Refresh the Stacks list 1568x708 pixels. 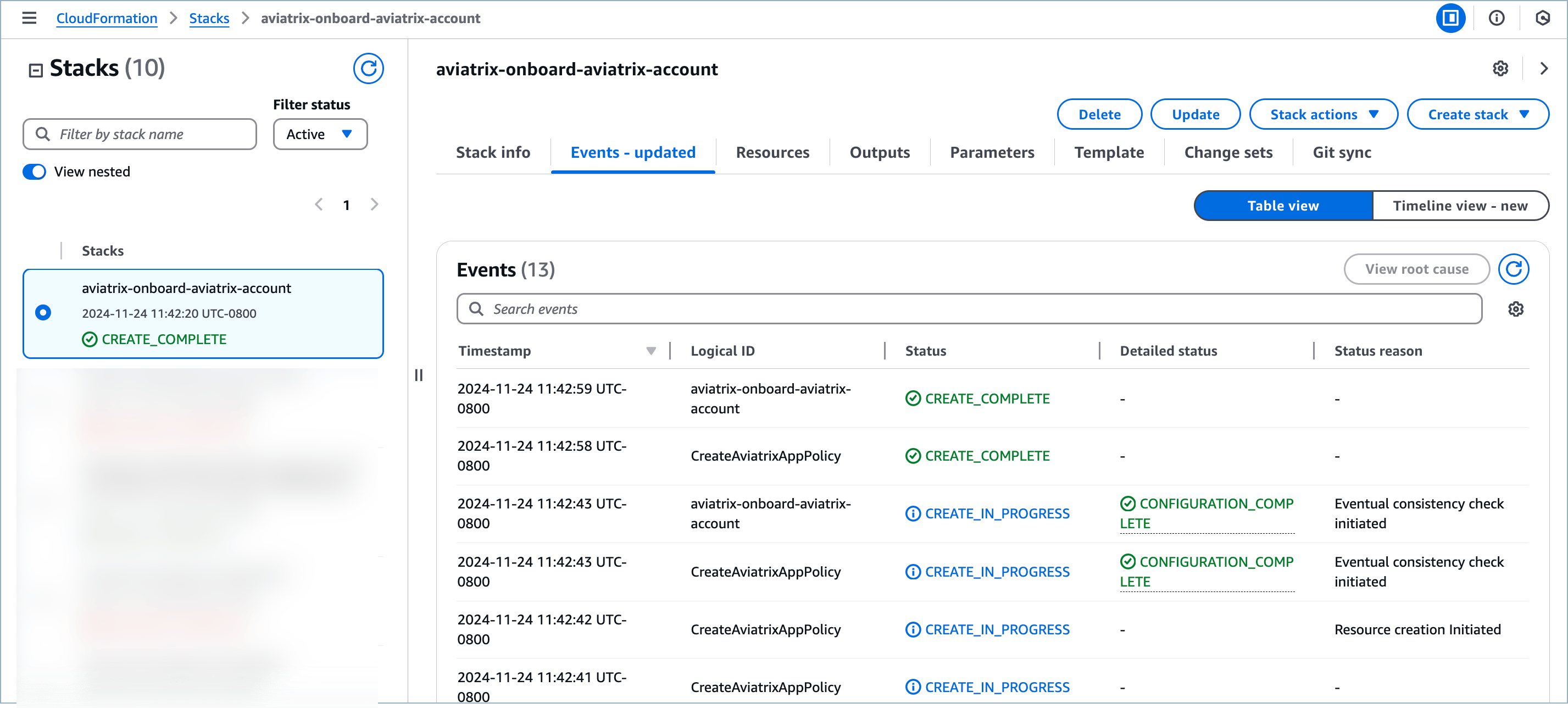click(368, 68)
